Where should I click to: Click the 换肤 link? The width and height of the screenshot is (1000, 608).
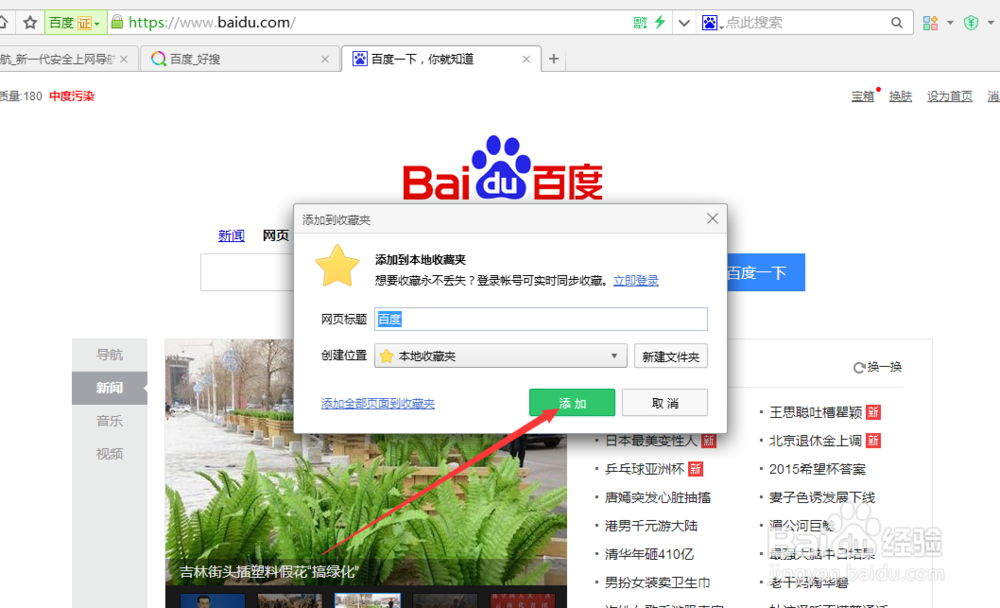tap(901, 96)
